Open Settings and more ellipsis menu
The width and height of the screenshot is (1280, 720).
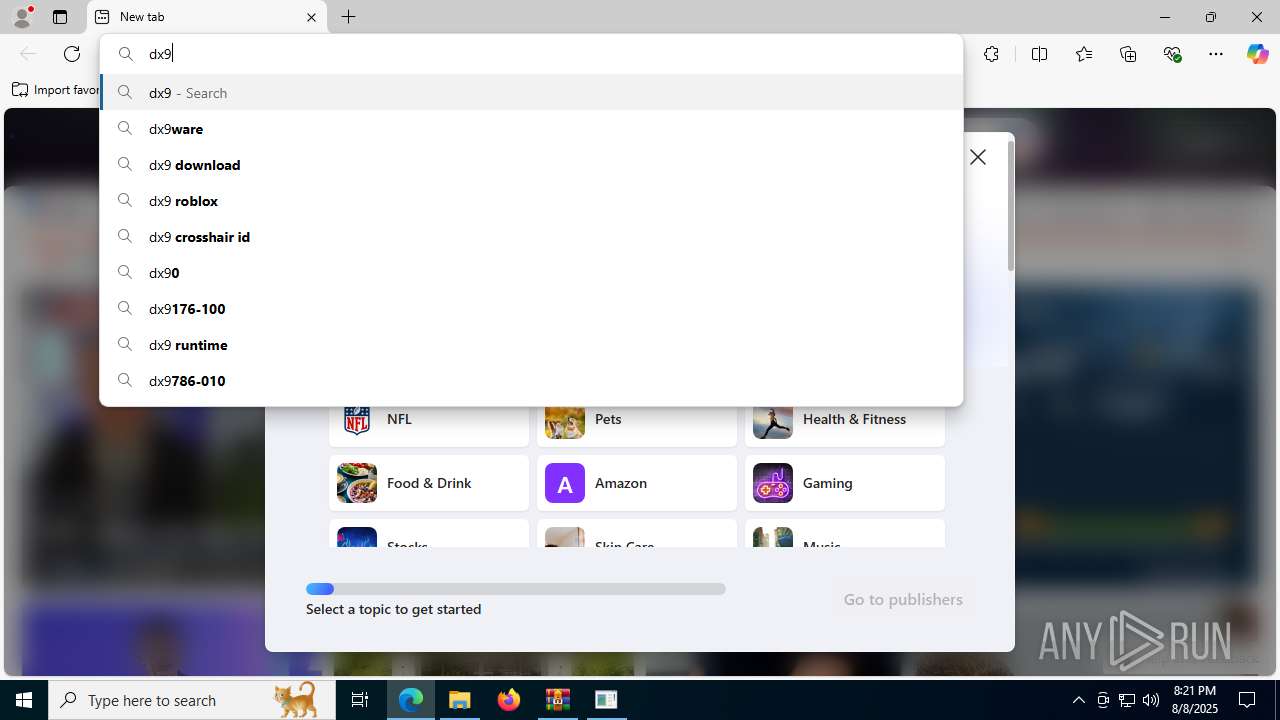click(1216, 54)
